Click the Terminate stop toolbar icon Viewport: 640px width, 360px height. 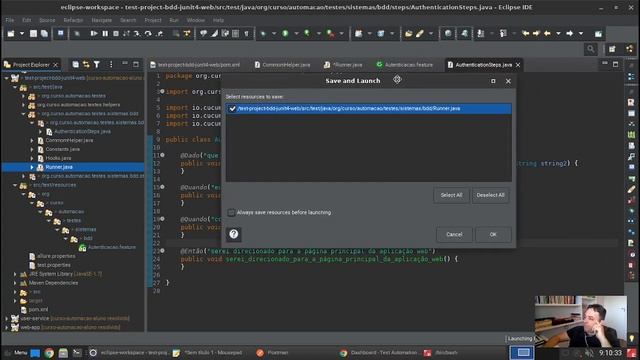[116, 33]
